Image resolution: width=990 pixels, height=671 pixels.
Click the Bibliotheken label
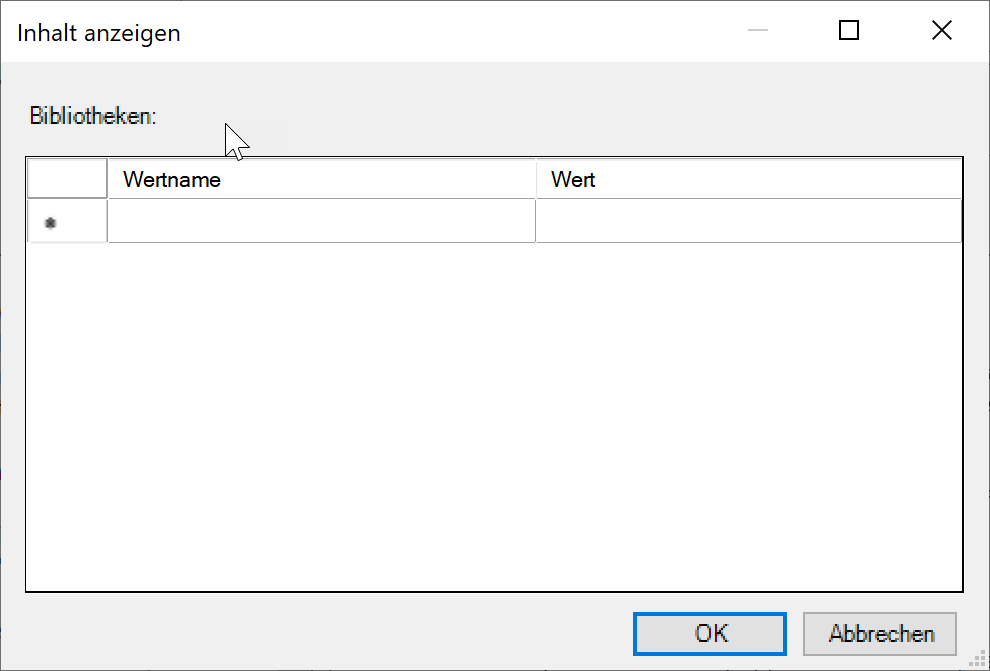93,116
